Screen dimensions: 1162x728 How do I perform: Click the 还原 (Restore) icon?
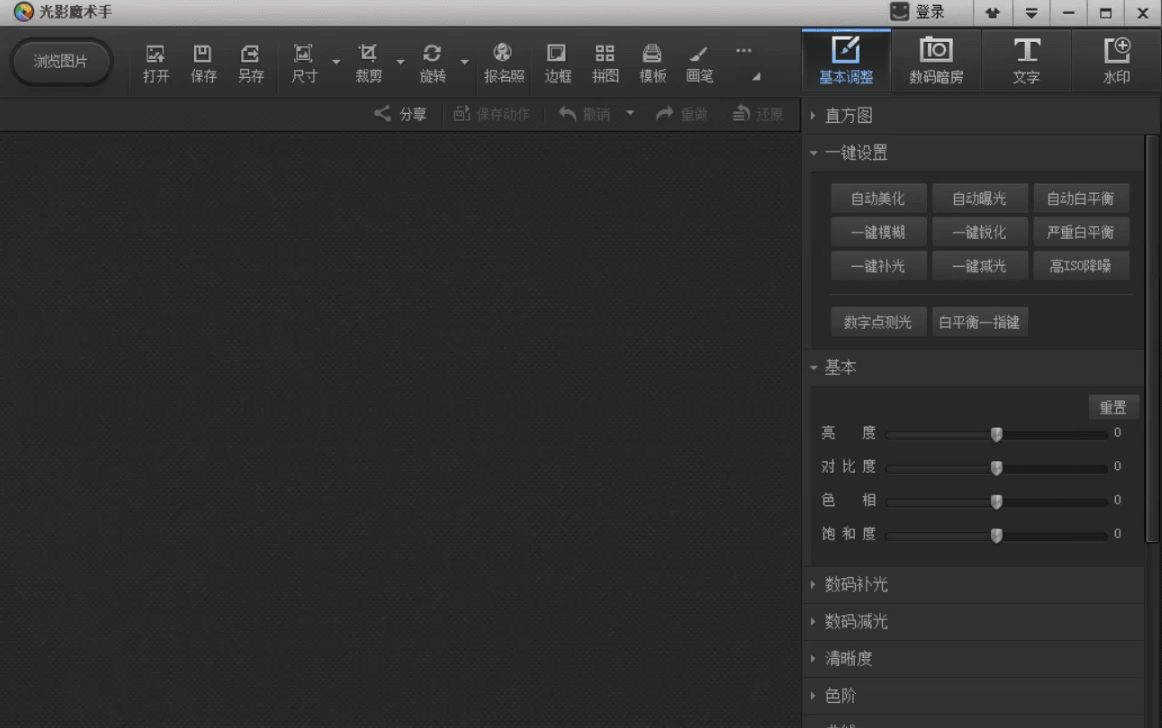tap(741, 113)
